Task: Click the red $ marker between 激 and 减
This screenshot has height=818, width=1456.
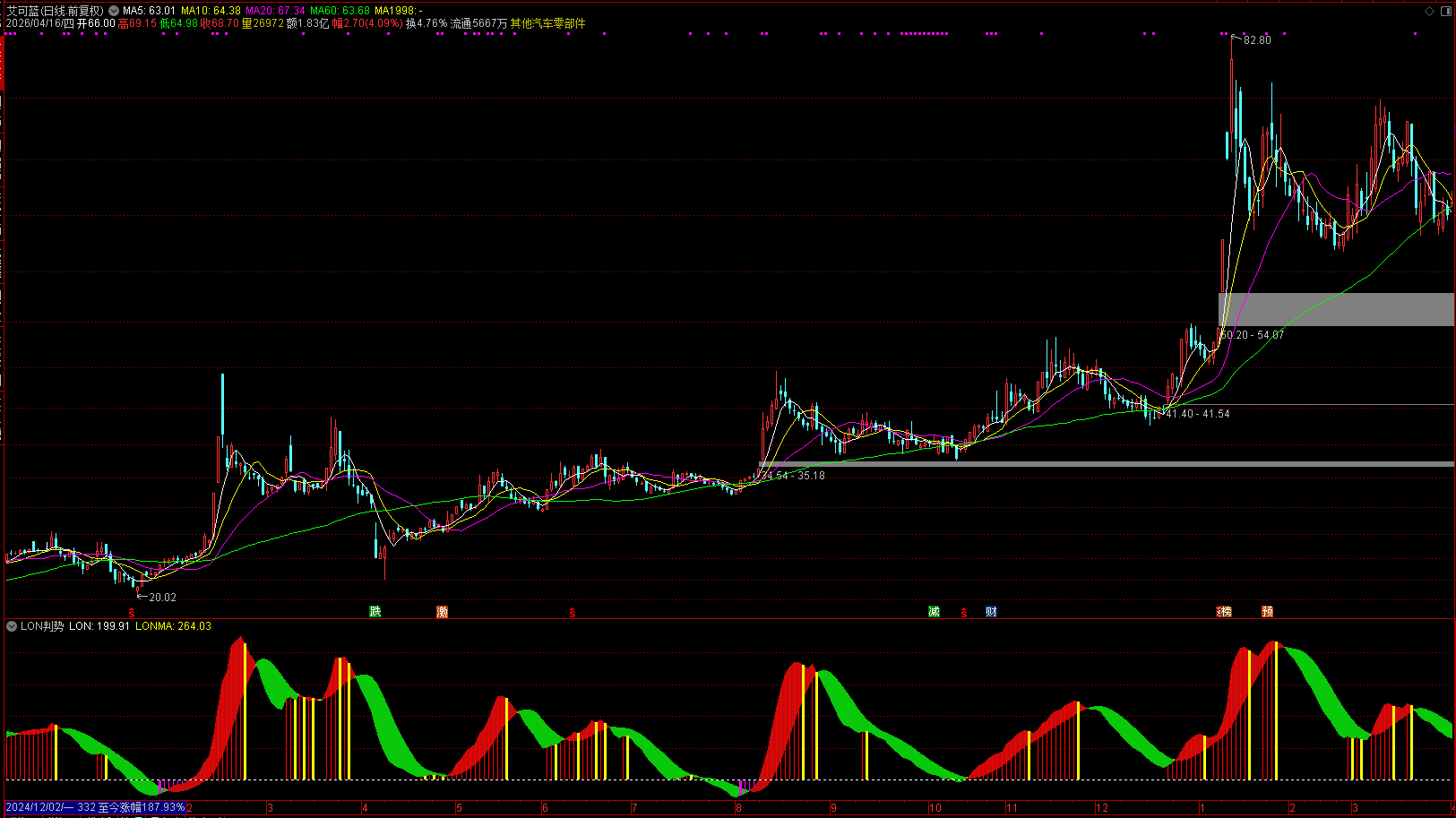Action: (x=572, y=613)
